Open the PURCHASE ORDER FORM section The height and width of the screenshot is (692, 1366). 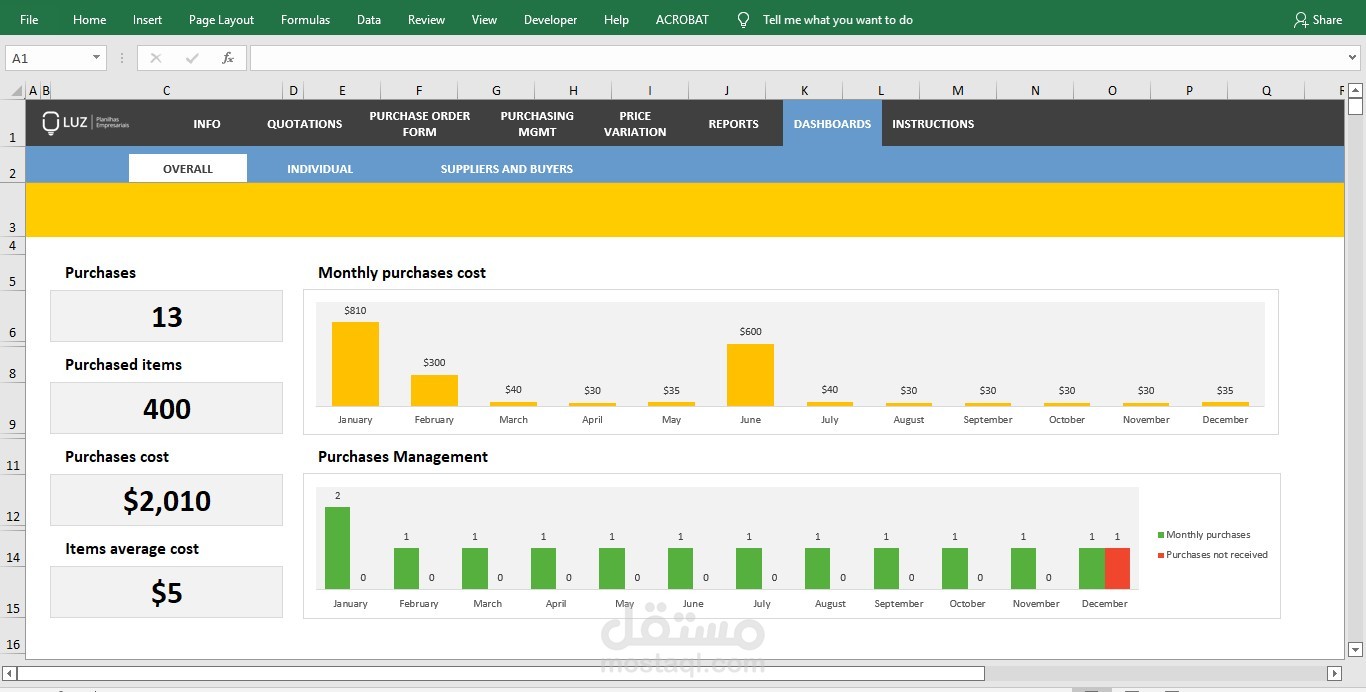(419, 124)
